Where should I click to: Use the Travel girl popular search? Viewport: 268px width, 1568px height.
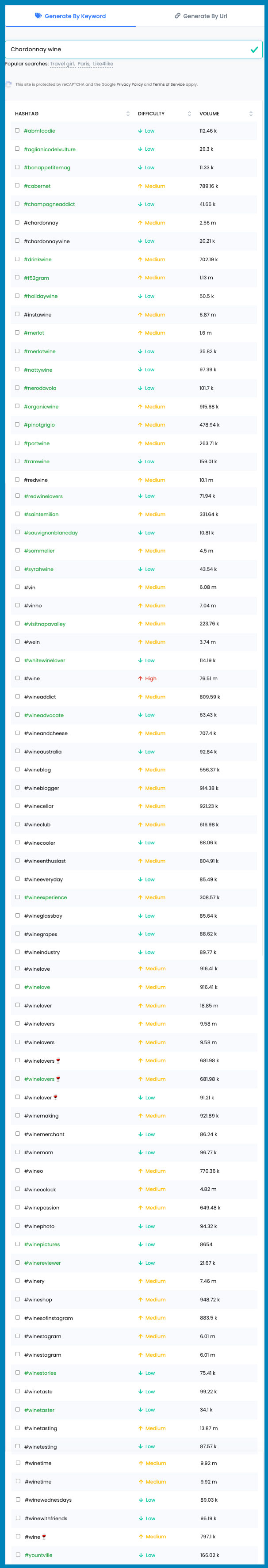point(62,64)
